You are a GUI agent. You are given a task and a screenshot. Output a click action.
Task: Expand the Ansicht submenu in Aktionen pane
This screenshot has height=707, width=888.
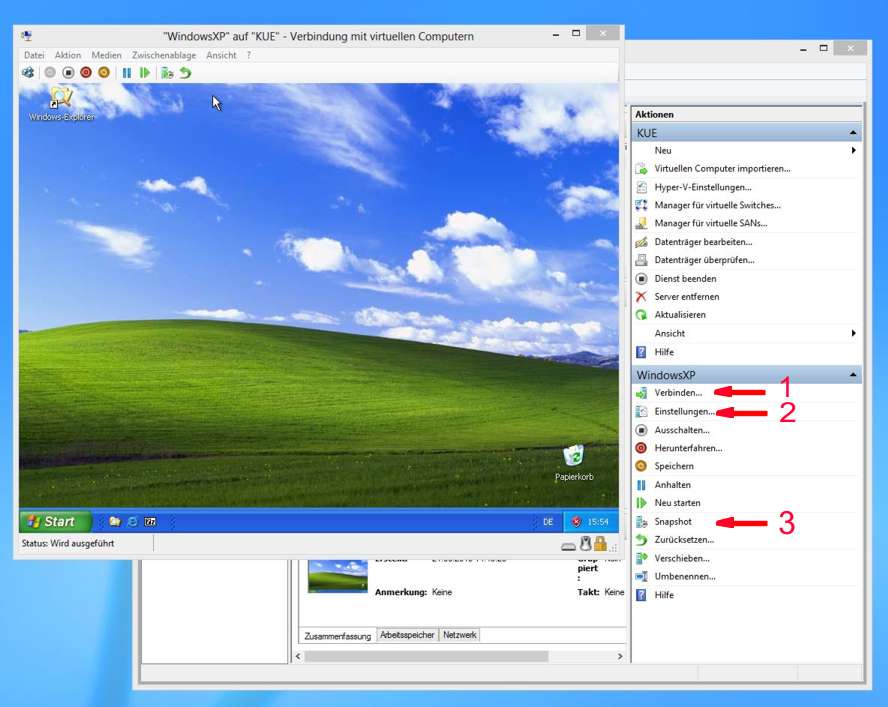point(853,333)
